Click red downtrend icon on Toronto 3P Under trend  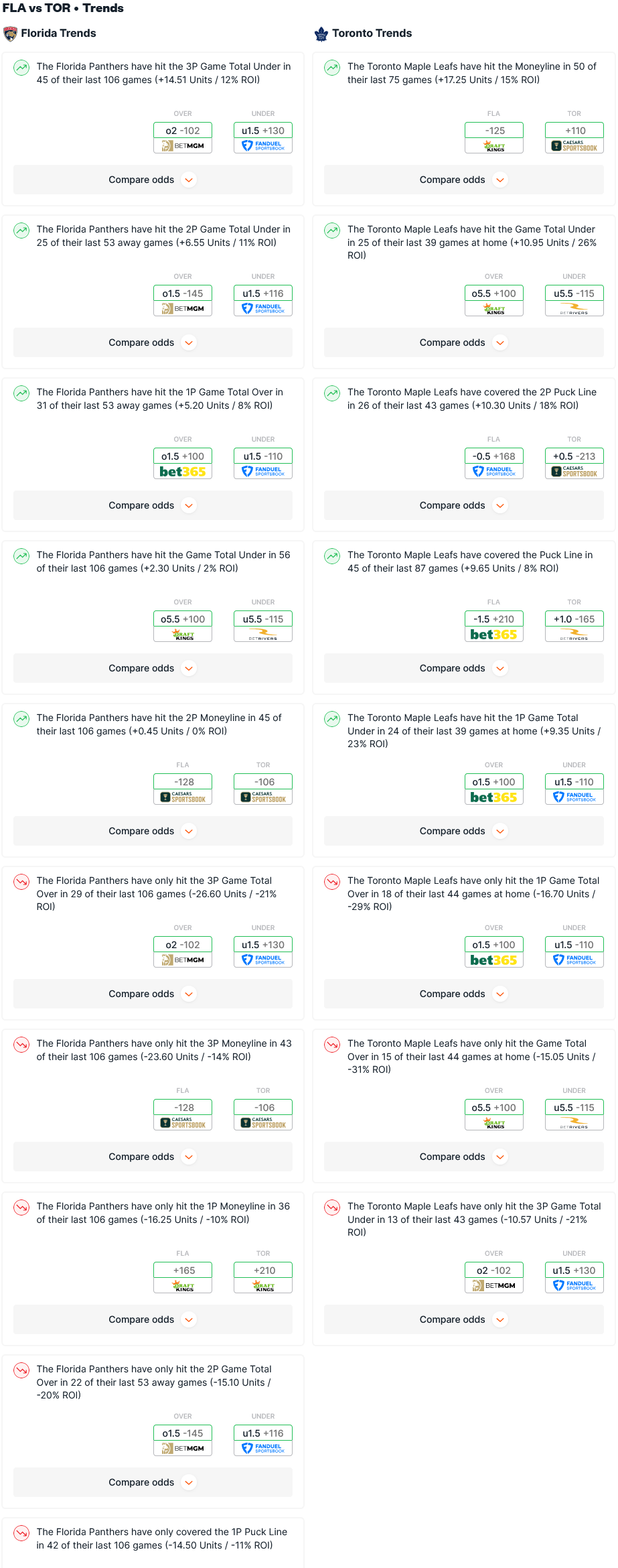pyautogui.click(x=332, y=1207)
